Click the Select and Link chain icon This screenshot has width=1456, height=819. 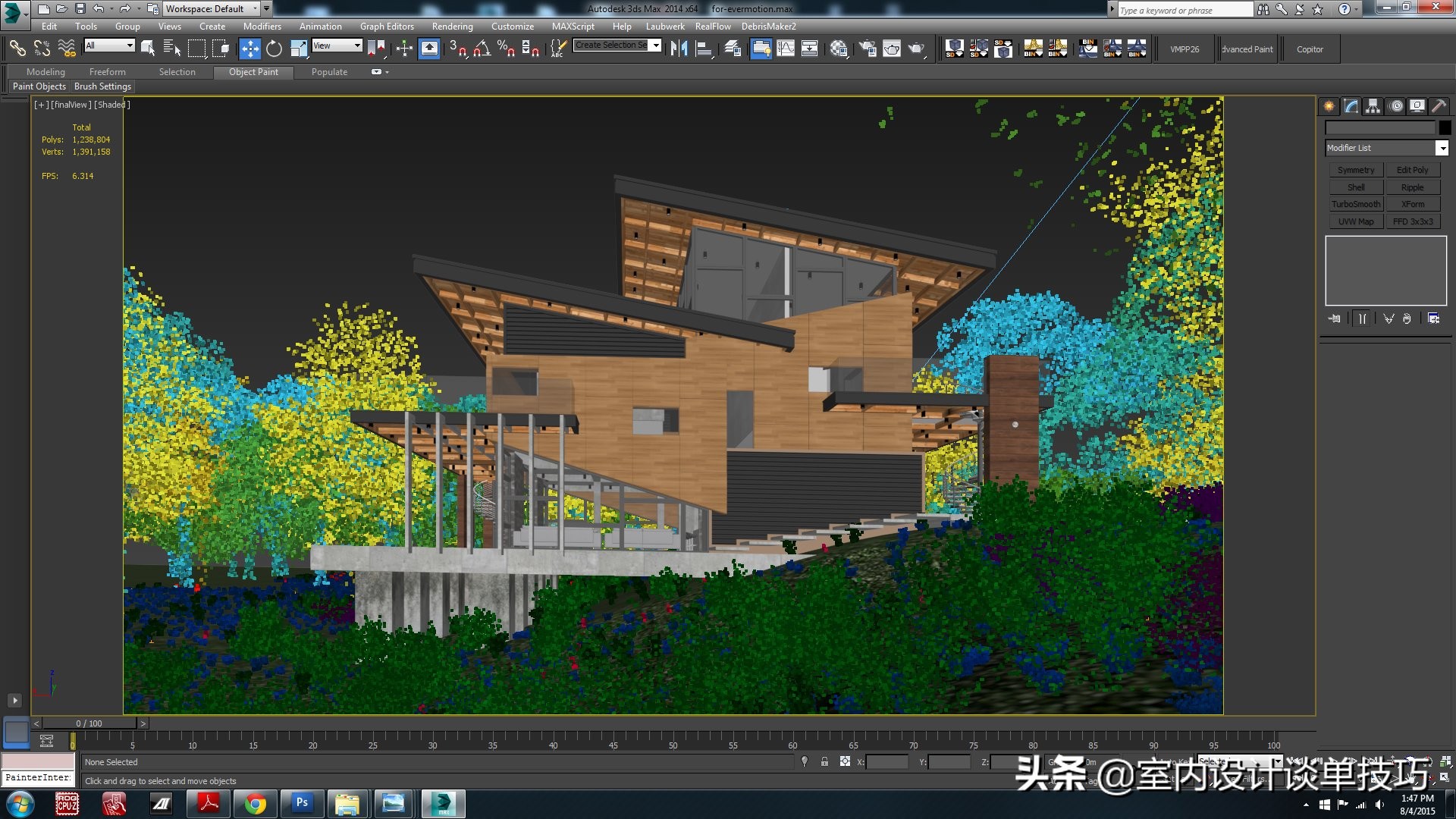17,49
